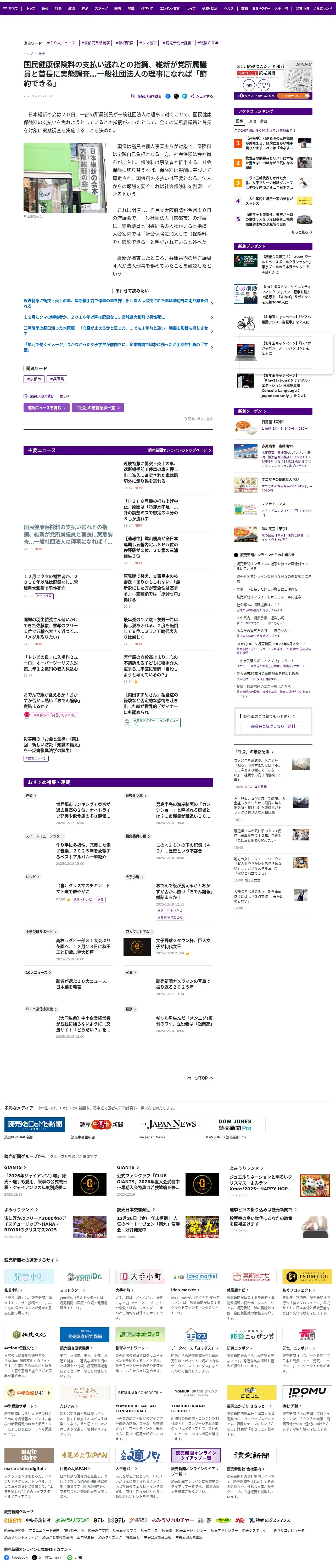Click the #10大ニュース trending tag

pos(61,43)
